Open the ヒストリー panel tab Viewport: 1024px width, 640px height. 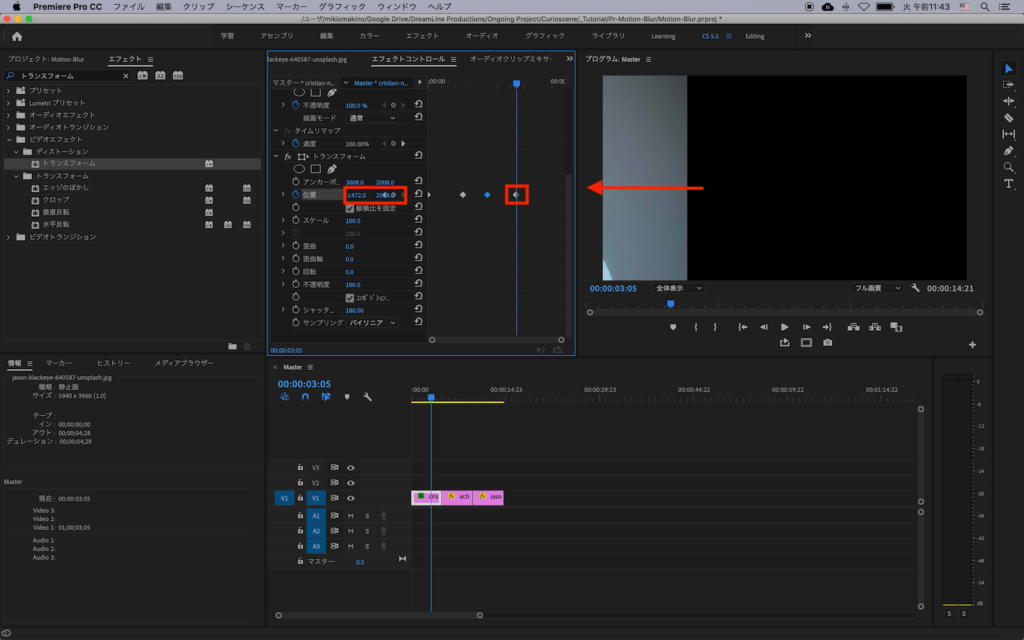[113, 363]
